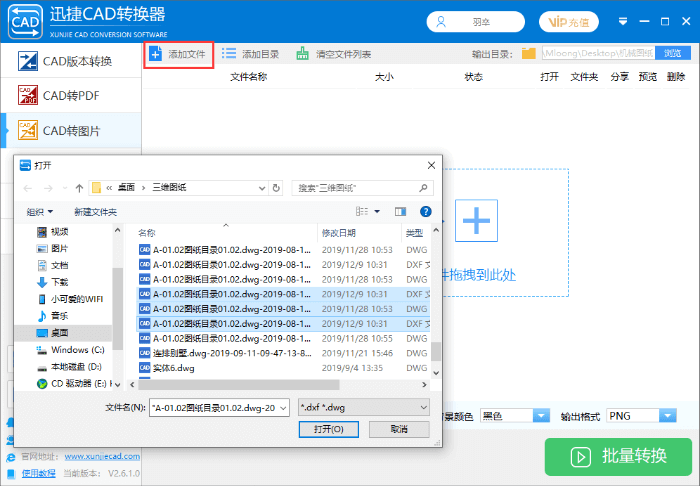Click the VIP充值 recharge button
700x486 pixels.
(568, 22)
